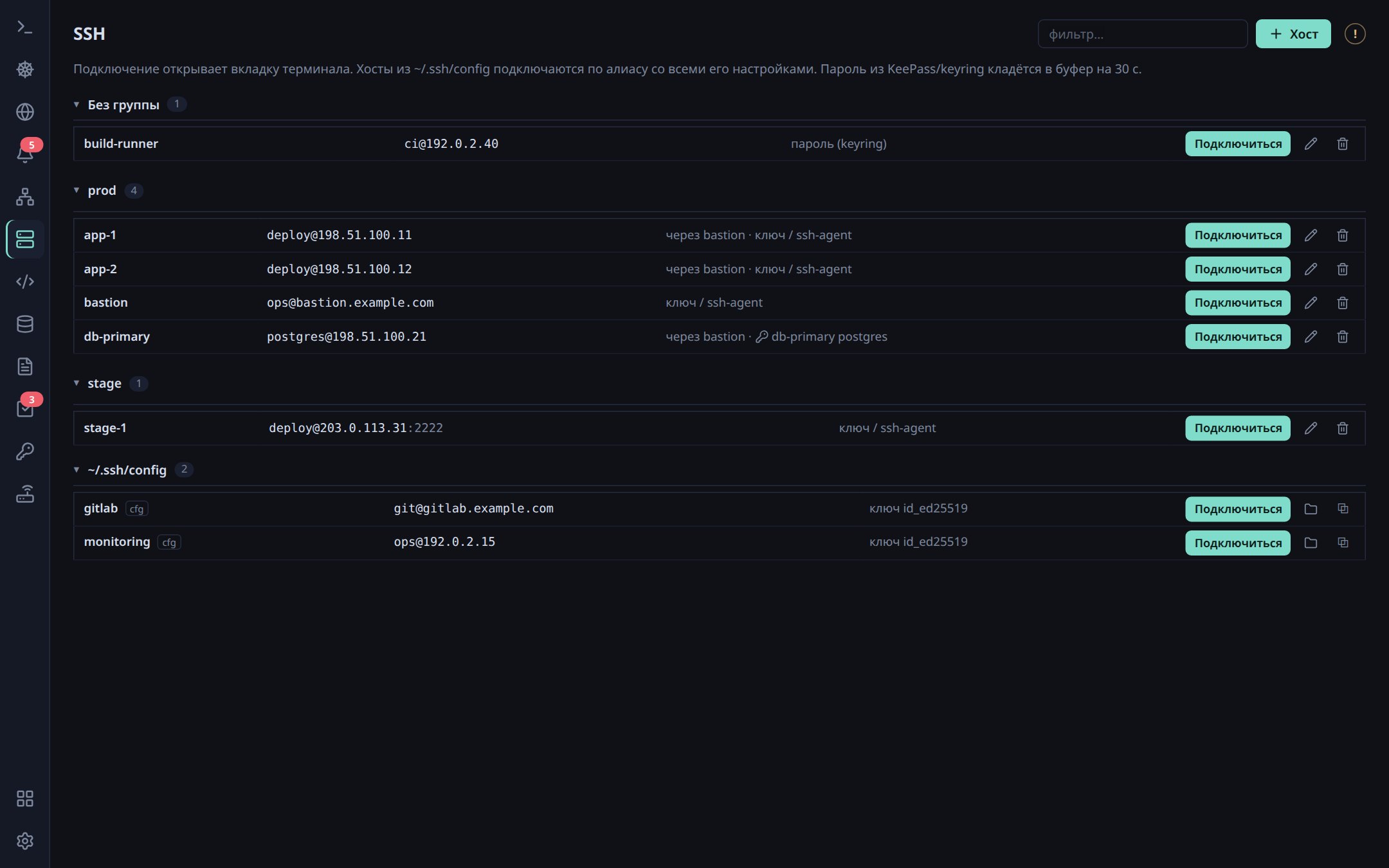The image size is (1389, 868).
Task: Open the database cylinder sidebar icon
Action: (x=24, y=324)
